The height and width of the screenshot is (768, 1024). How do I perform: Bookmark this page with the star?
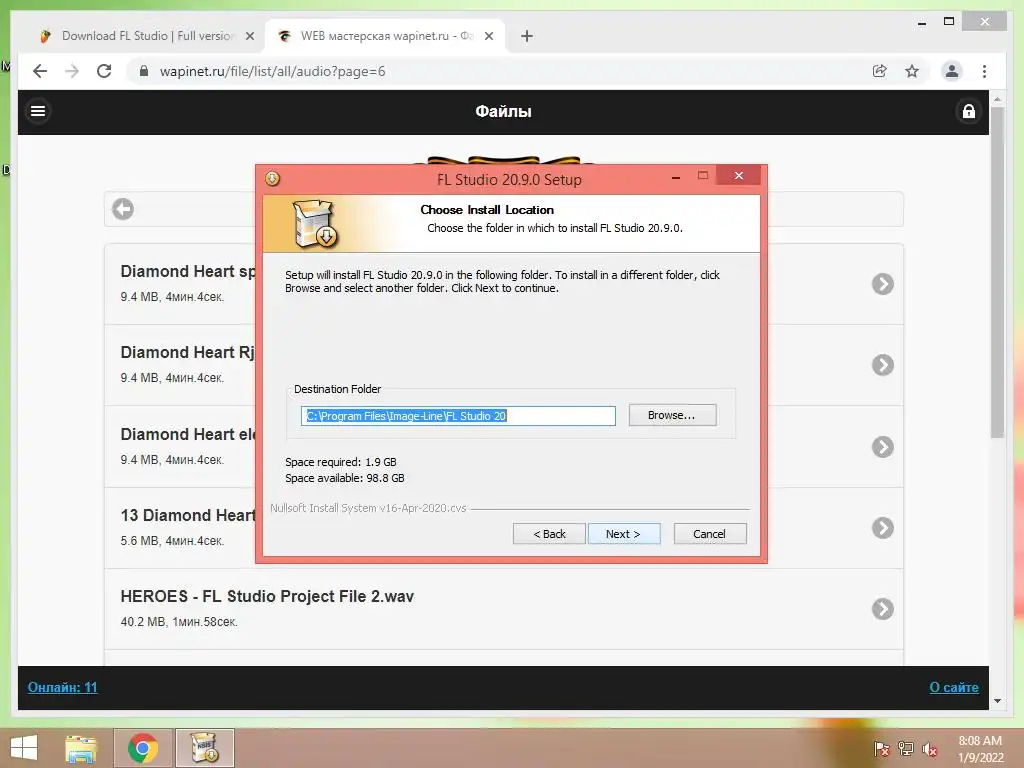(912, 71)
